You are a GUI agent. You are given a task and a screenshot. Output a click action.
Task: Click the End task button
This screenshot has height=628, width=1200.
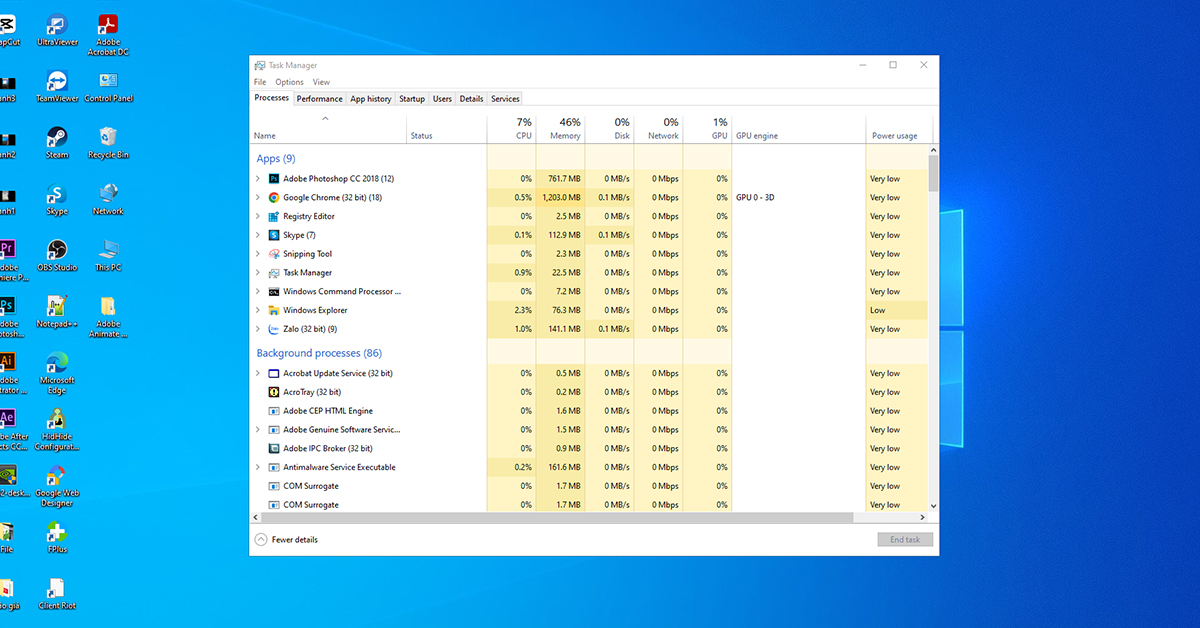pos(904,539)
